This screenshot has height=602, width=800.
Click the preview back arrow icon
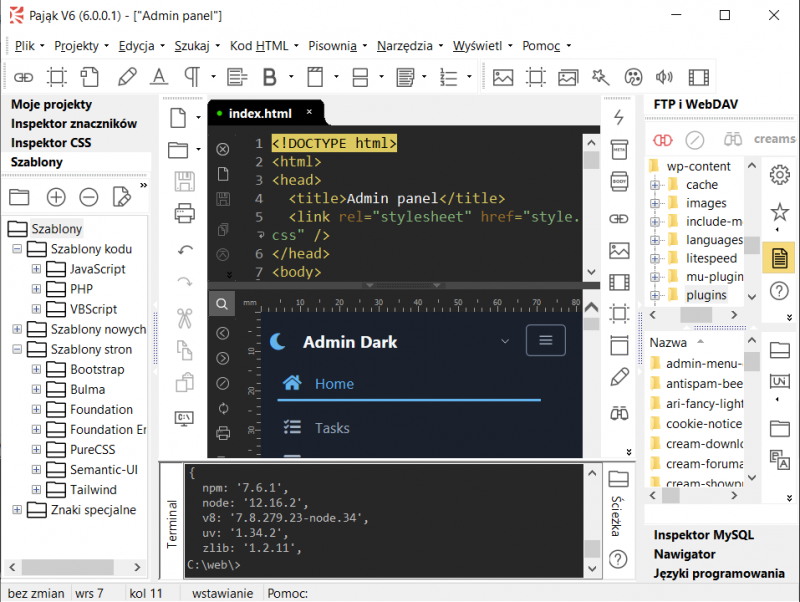coord(222,333)
